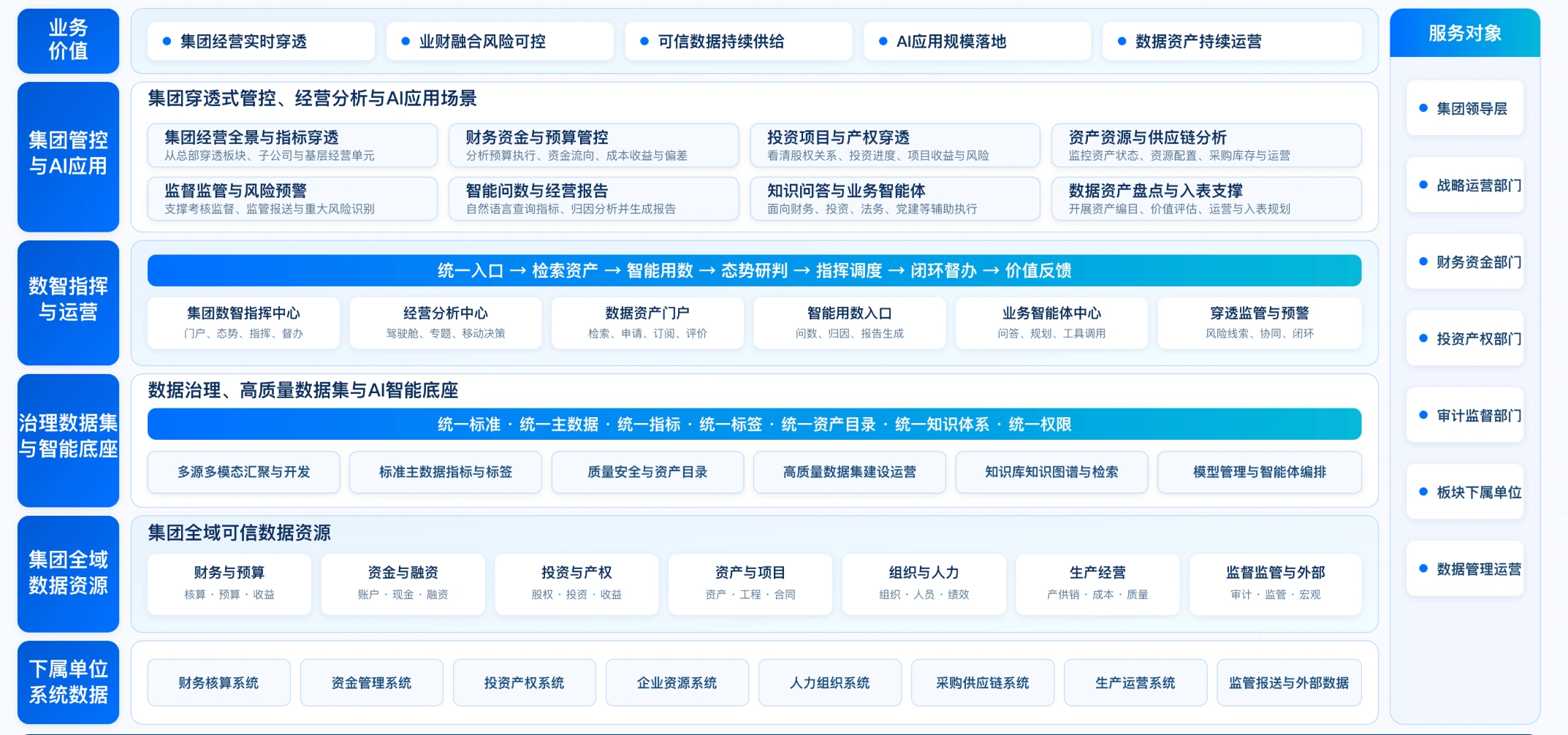Select 审计监督部门 service object
The height and width of the screenshot is (735, 1568).
[x=1465, y=415]
